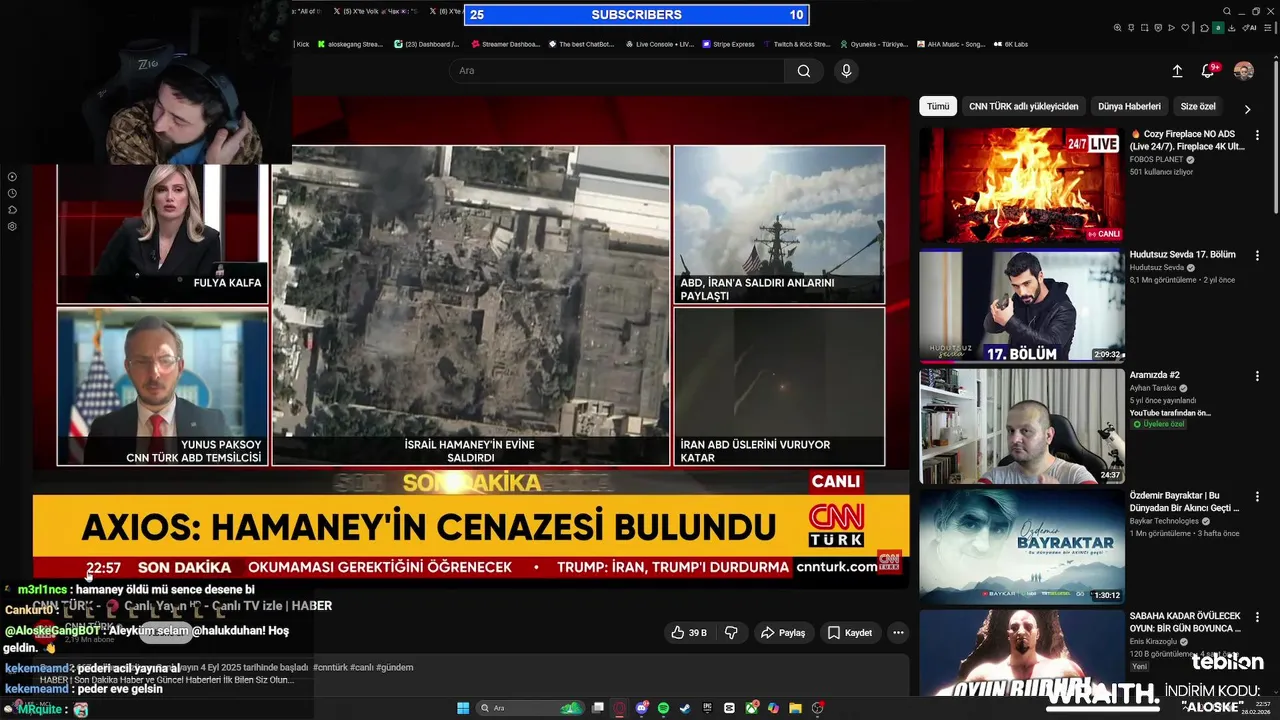Screen dimensions: 1280x720
Task: Open the 6K Labs bookmark
Action: pos(1011,44)
